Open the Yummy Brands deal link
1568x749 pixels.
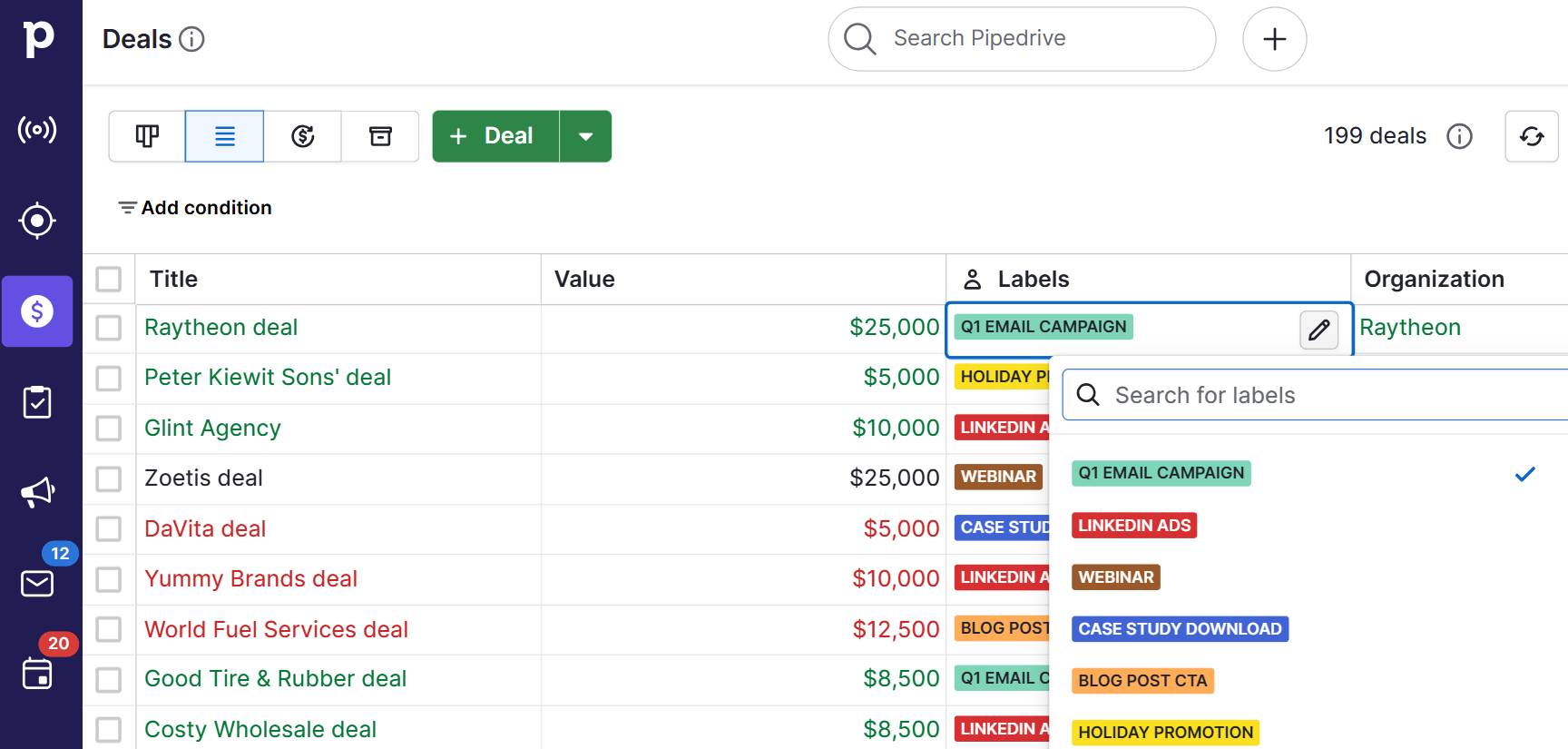[250, 579]
